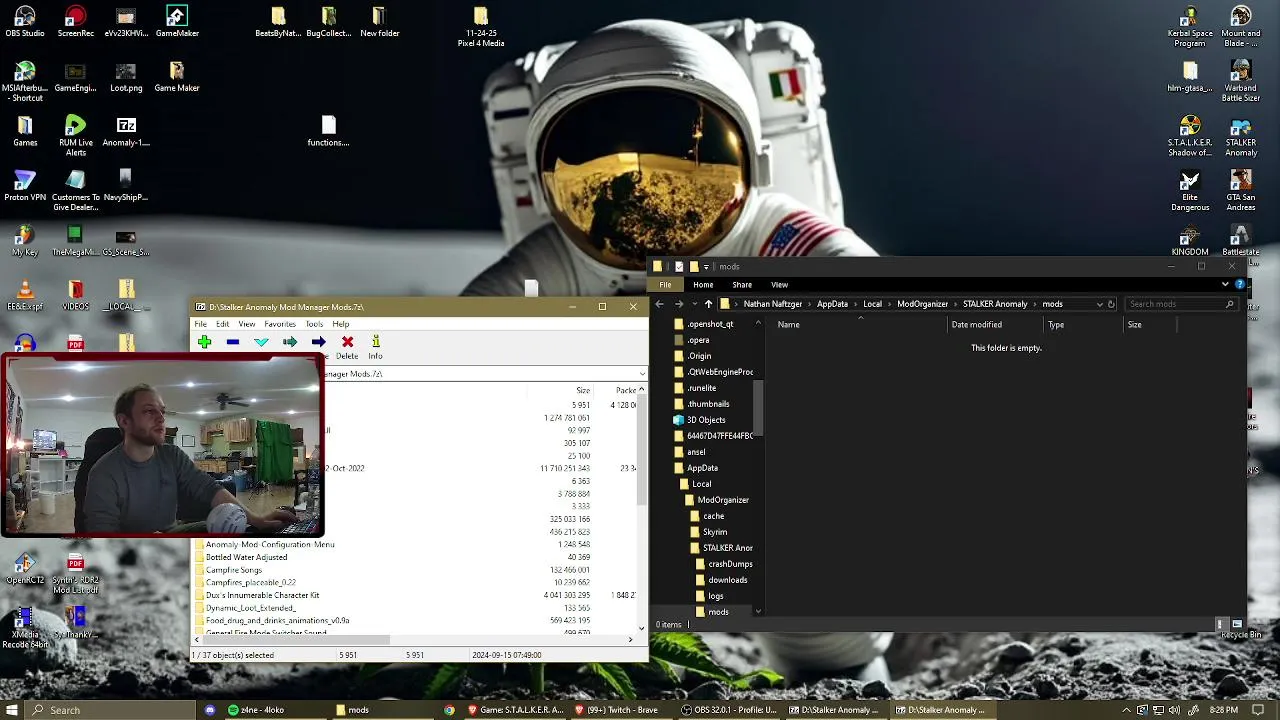
Task: Click the Explorer Help question mark icon
Action: click(1240, 284)
